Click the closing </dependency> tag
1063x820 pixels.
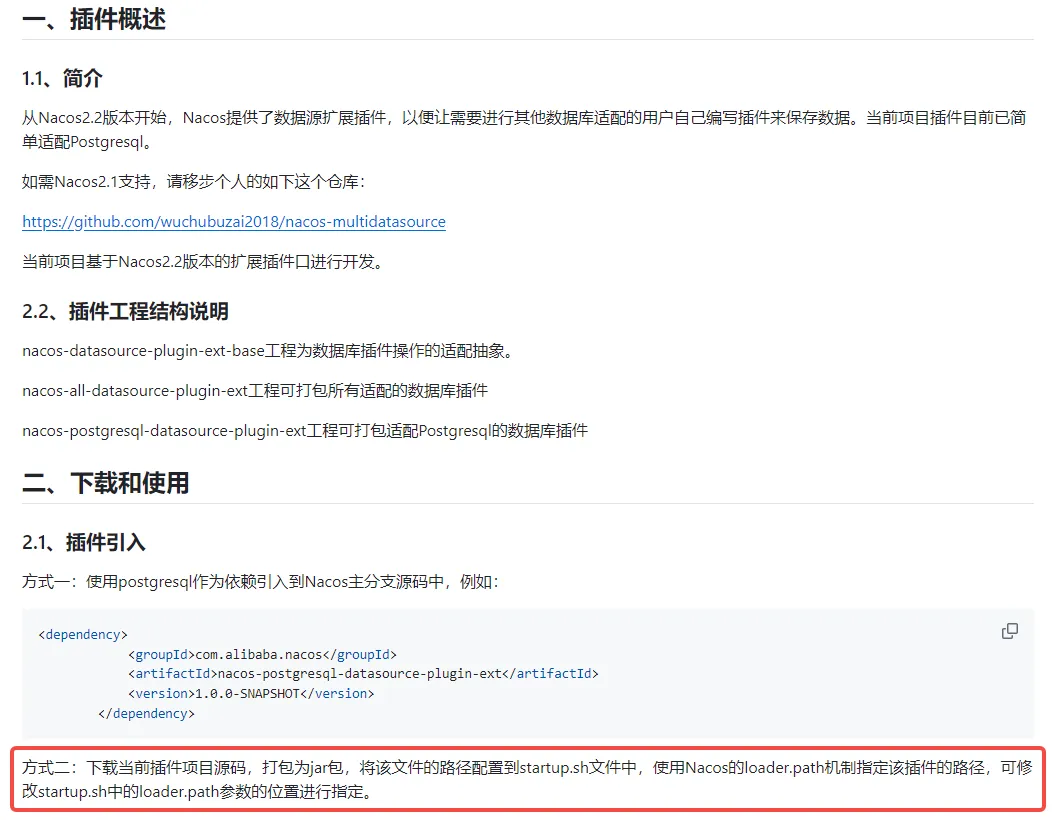(146, 714)
